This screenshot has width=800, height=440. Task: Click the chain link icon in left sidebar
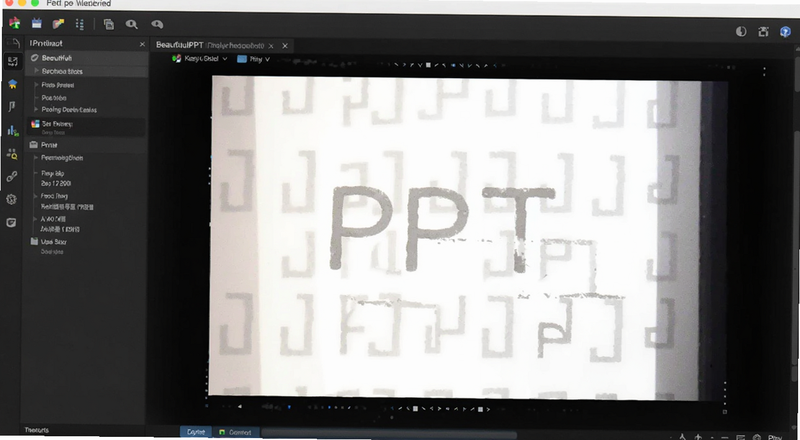12,177
